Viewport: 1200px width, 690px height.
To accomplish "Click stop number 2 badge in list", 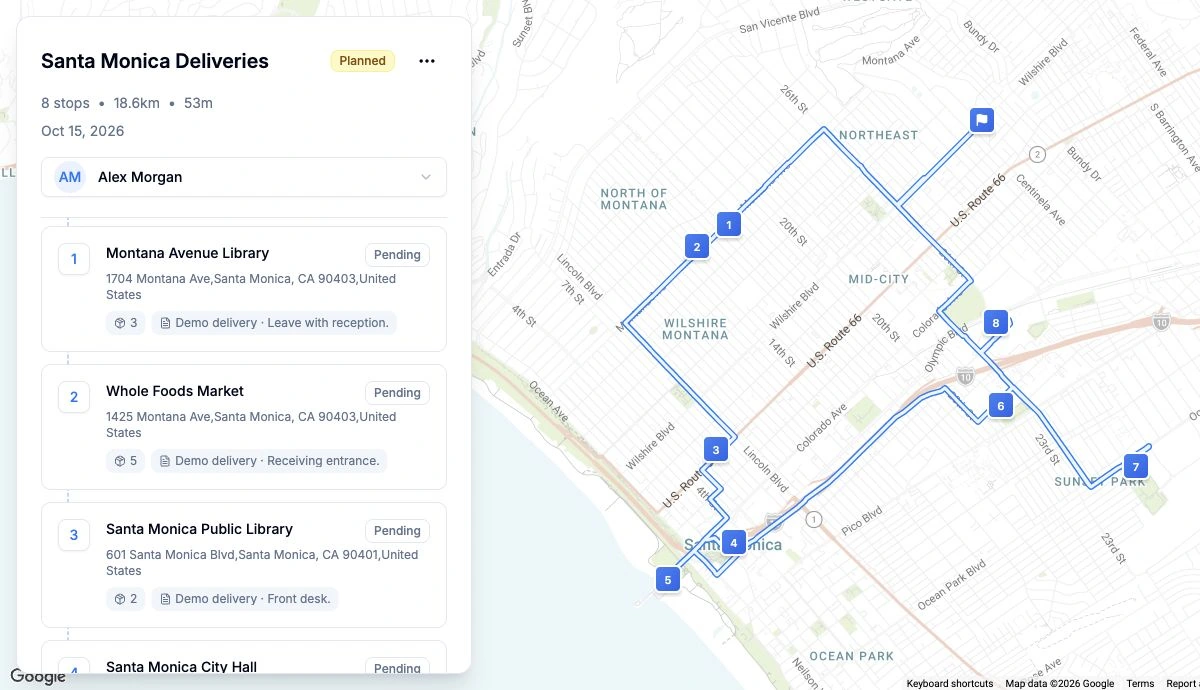I will click(74, 398).
